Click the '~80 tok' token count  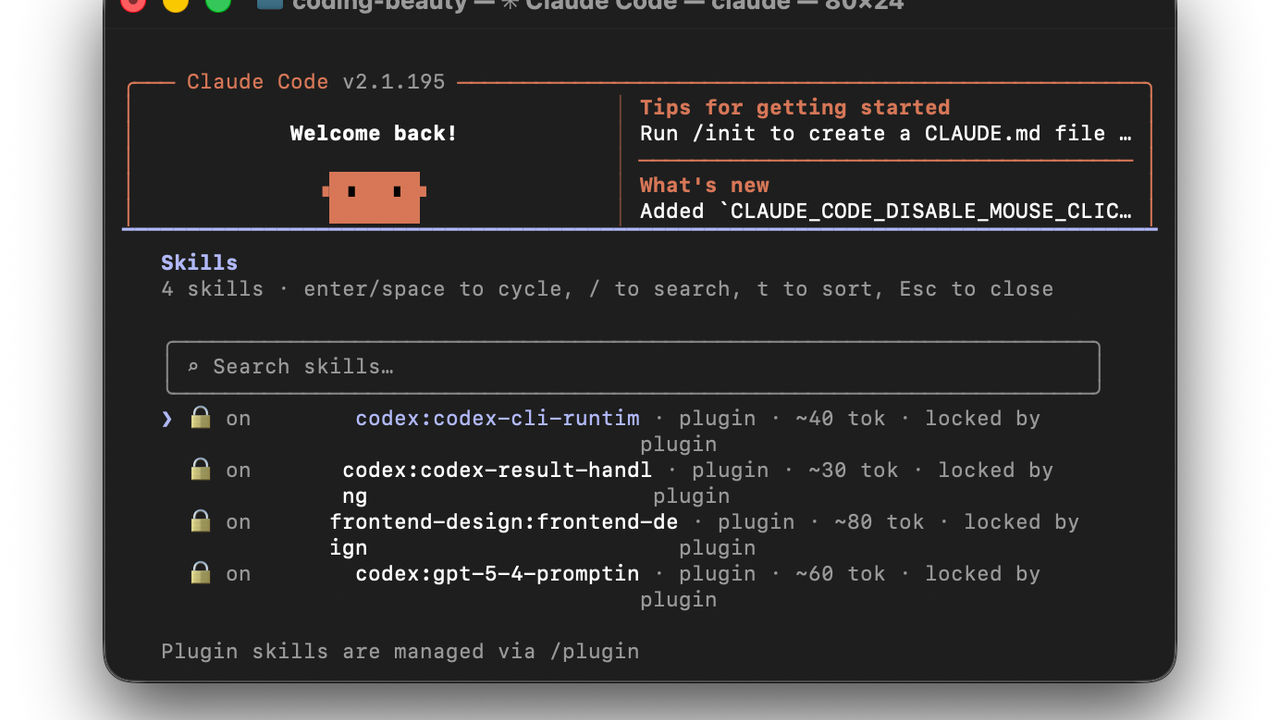click(x=880, y=522)
